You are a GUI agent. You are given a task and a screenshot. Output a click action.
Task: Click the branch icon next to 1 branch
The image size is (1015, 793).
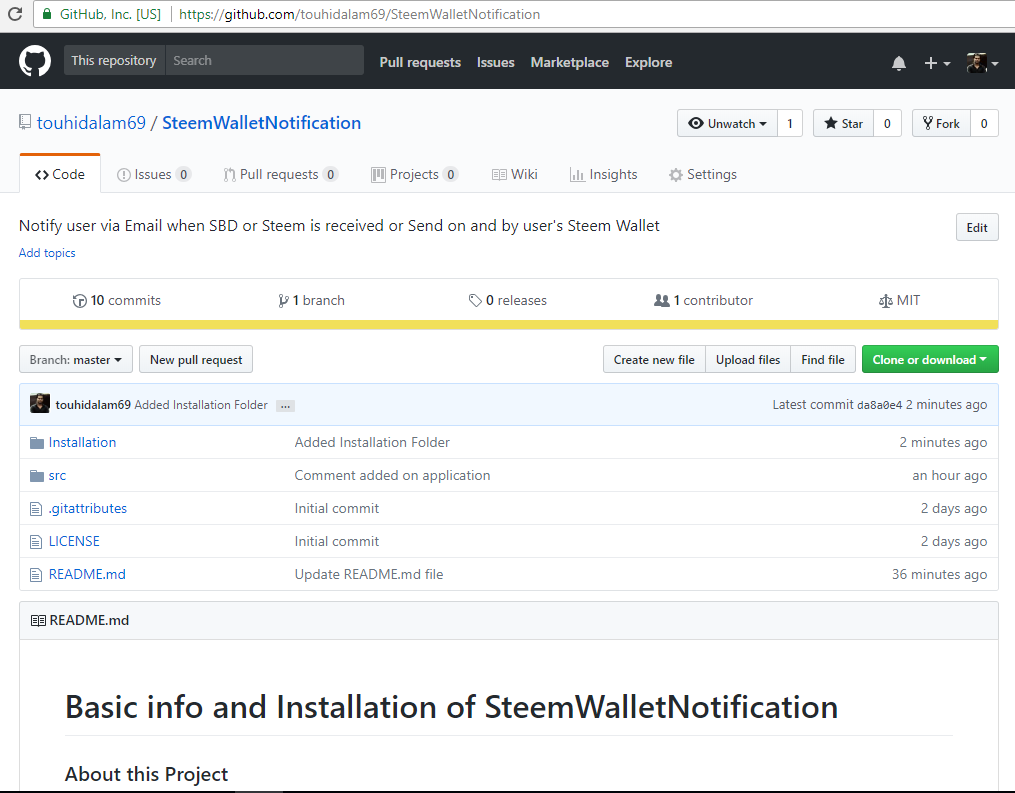click(283, 300)
